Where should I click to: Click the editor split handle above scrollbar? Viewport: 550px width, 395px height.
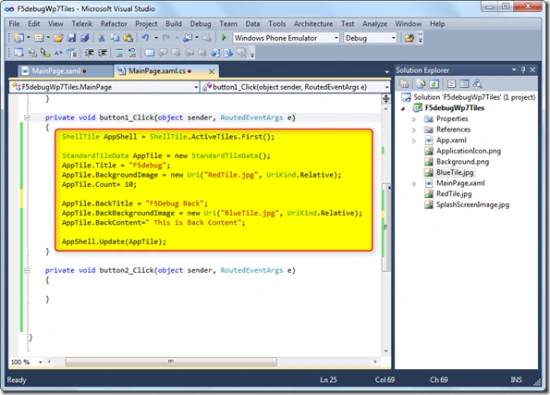coord(386,99)
